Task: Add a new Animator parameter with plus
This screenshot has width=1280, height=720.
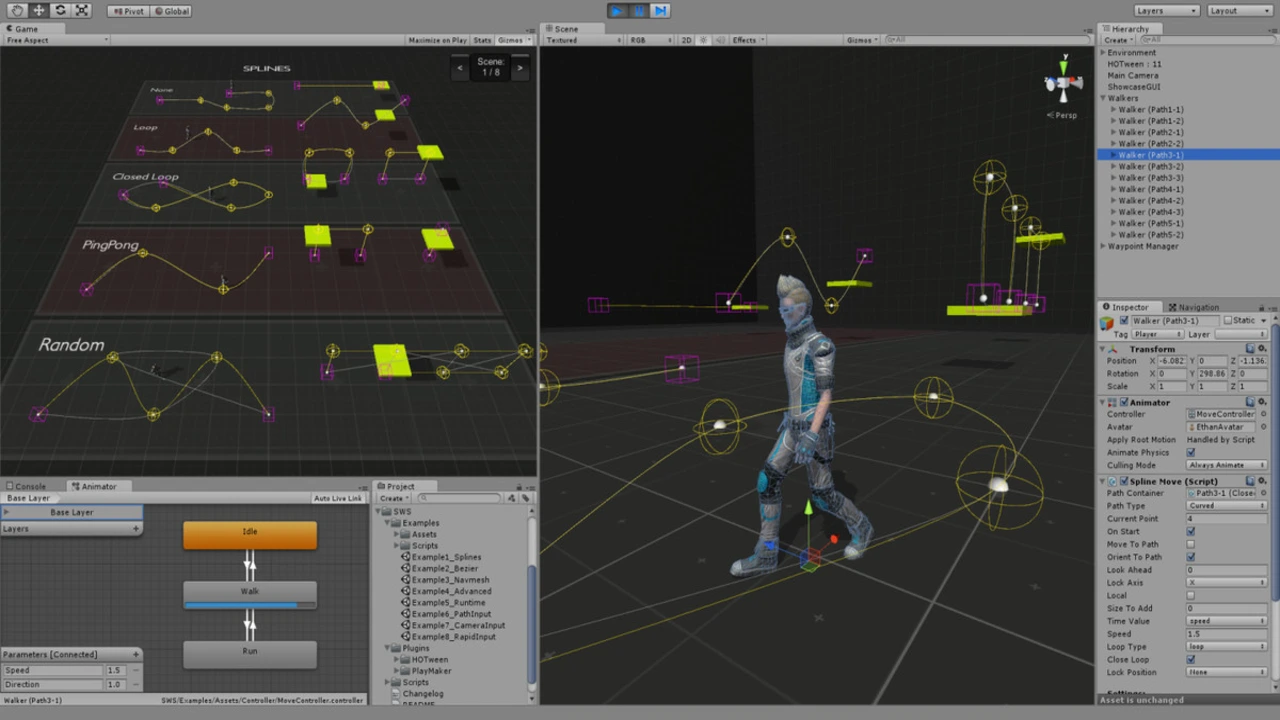Action: (136, 655)
